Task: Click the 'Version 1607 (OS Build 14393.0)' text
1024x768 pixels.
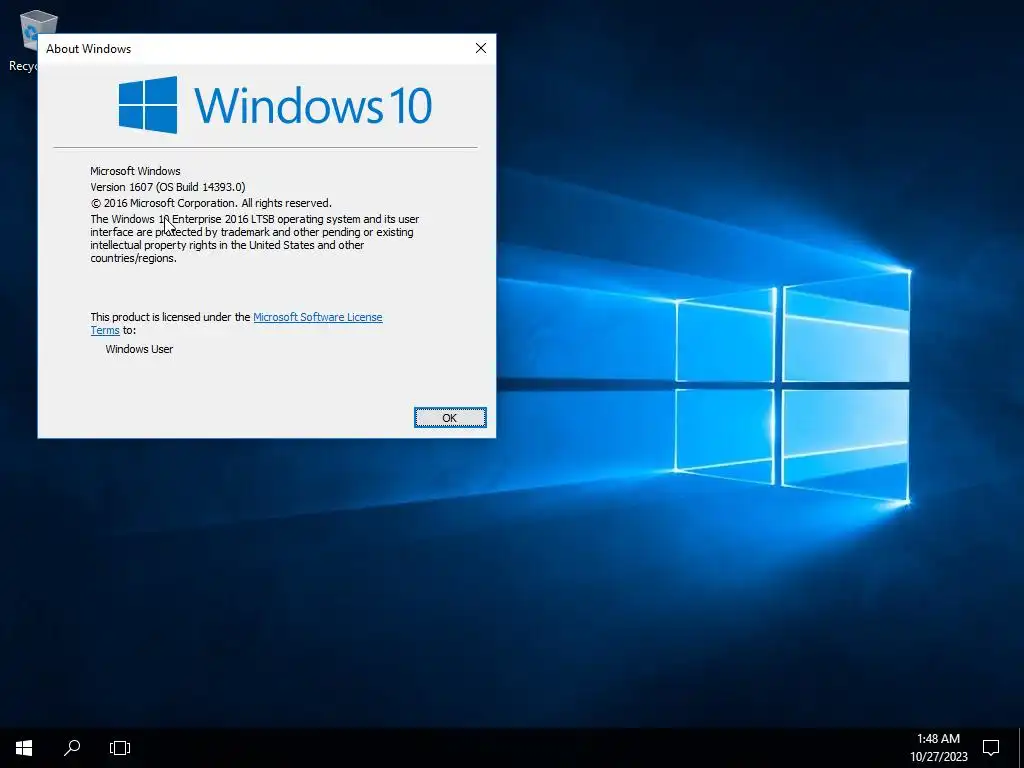Action: [x=168, y=187]
